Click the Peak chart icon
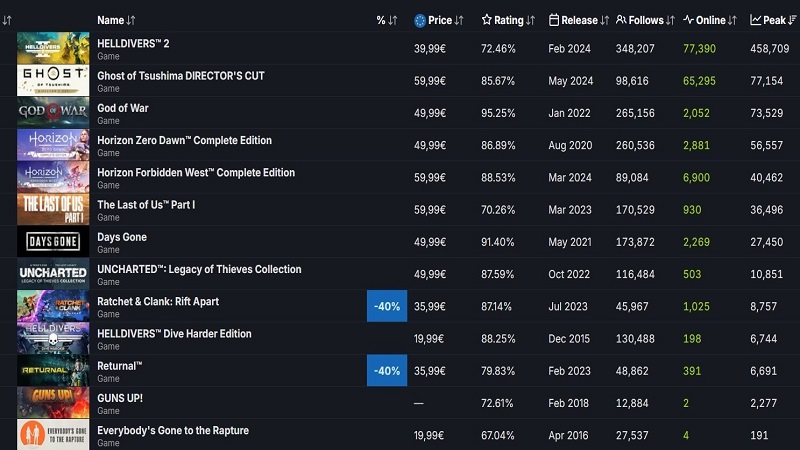800x450 pixels. 756,20
